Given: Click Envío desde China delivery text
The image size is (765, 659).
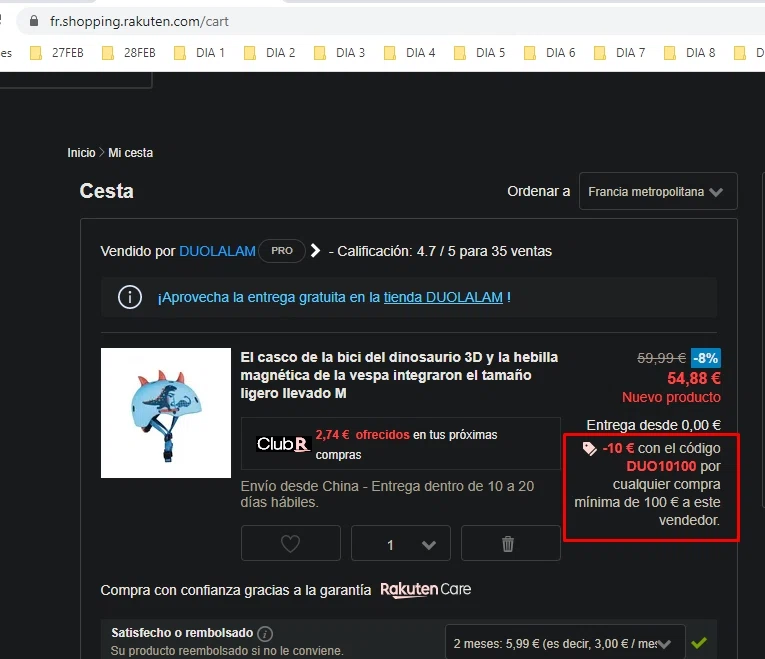Looking at the screenshot, I should (x=387, y=494).
